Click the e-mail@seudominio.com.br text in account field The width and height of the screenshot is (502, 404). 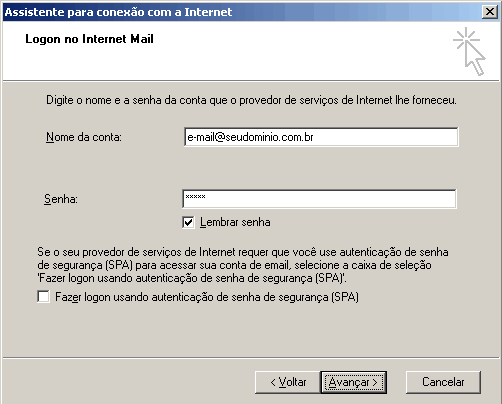point(250,137)
